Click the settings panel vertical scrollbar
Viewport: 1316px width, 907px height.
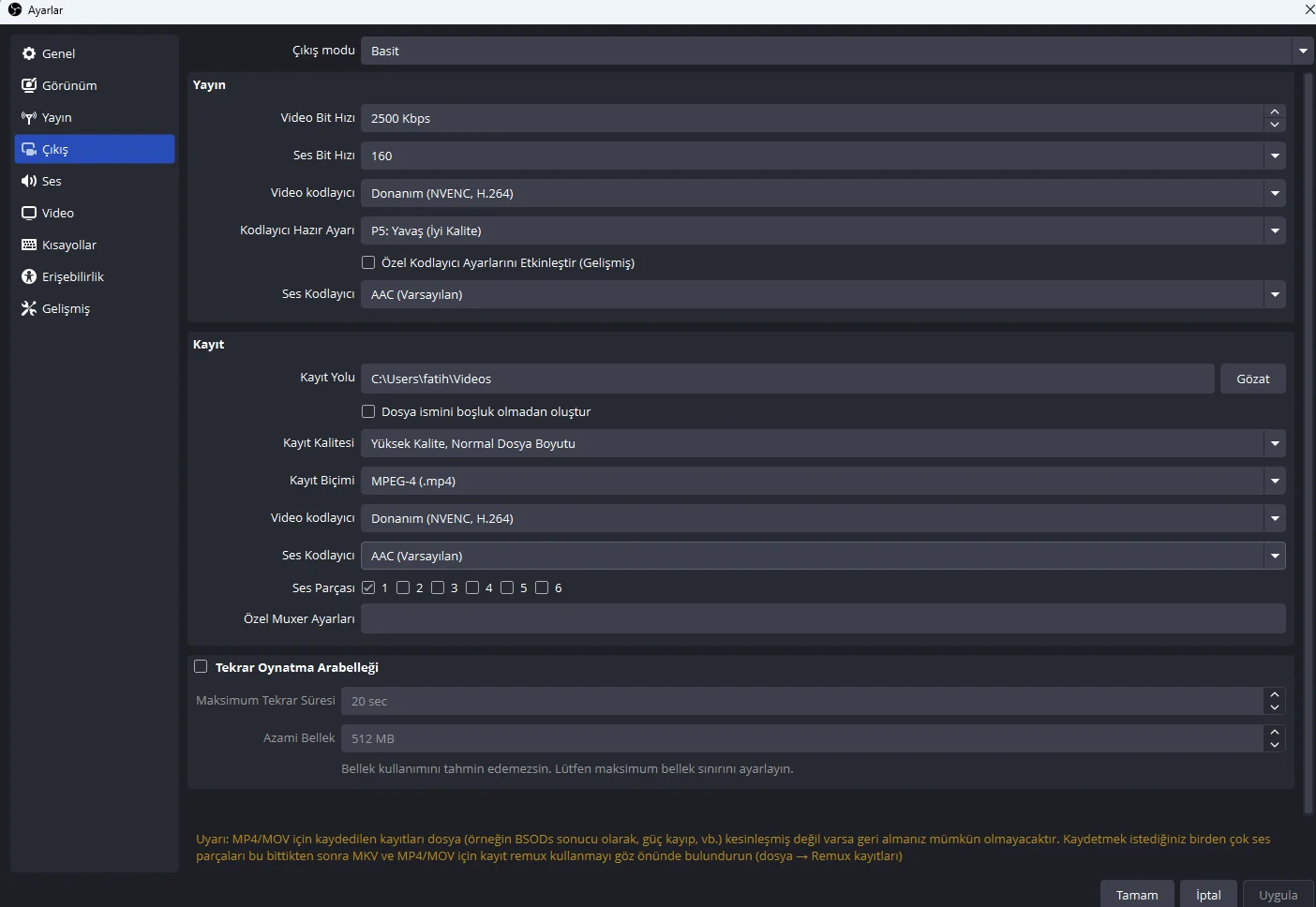pos(1309,444)
